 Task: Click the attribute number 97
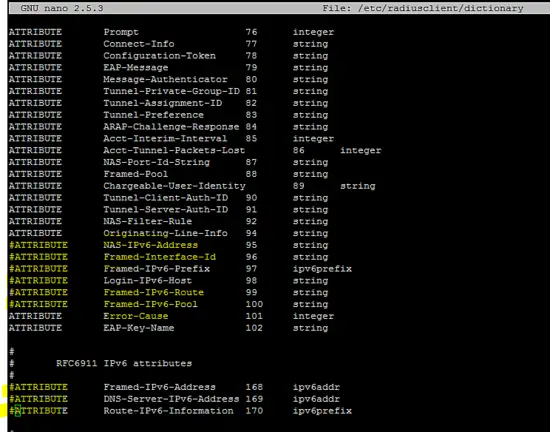click(251, 269)
